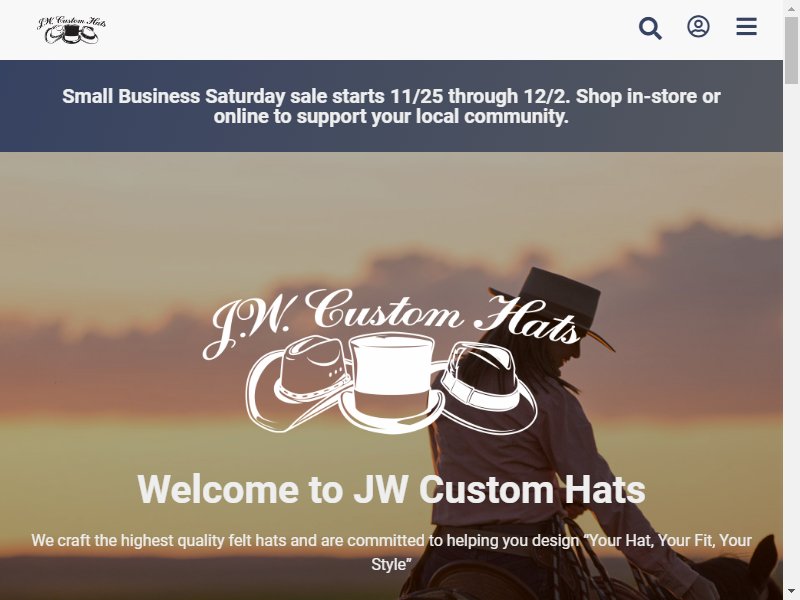This screenshot has height=600, width=800.
Task: Click the scrollbar up arrow
Action: pyautogui.click(x=791, y=7)
